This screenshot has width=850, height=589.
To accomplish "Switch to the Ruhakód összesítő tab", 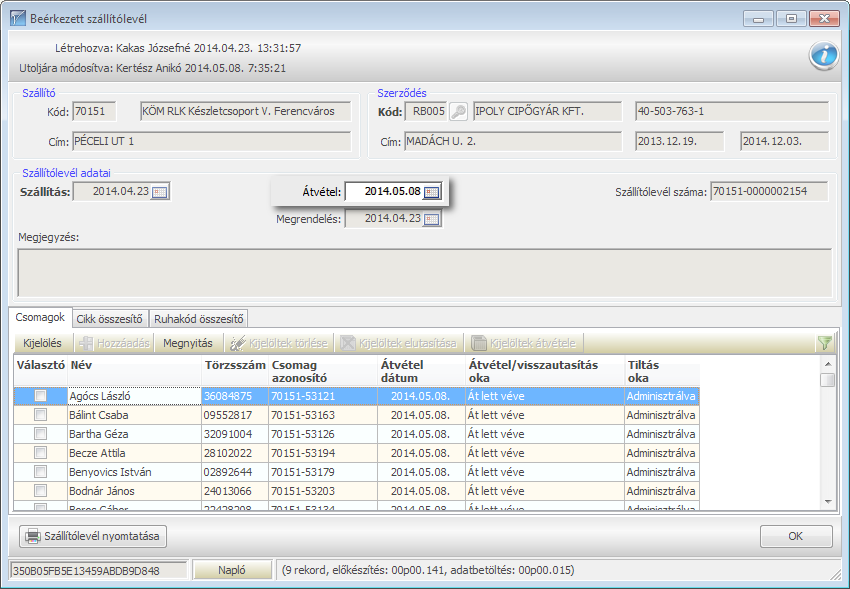I will [198, 319].
